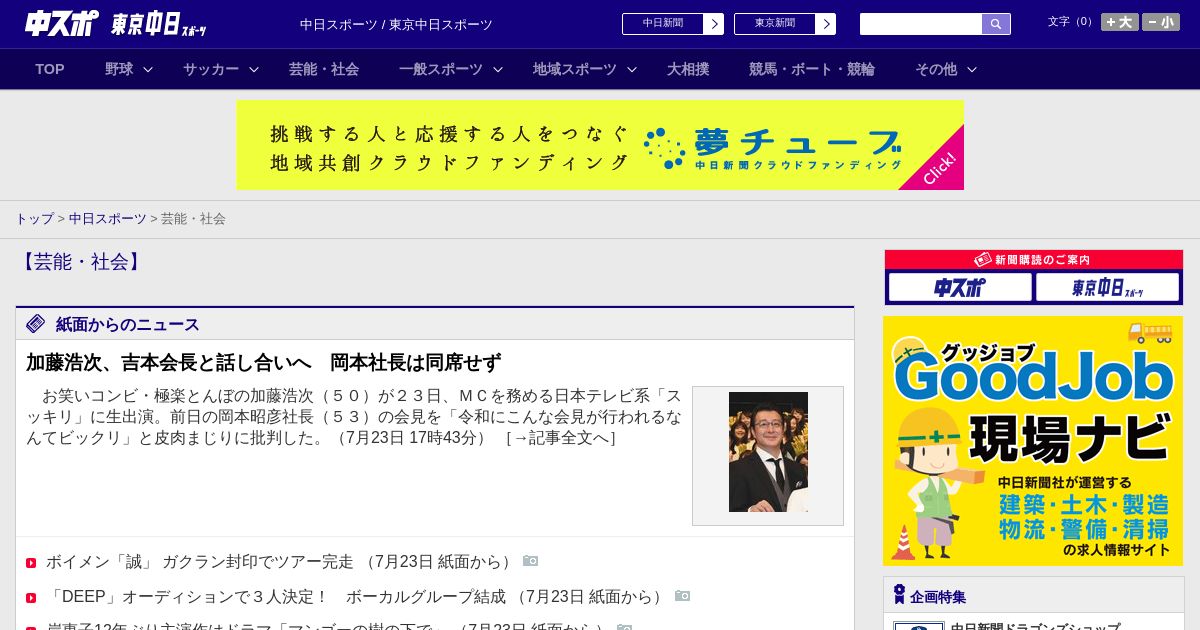Go to トップ breadcrumb link
Image resolution: width=1200 pixels, height=630 pixels.
35,219
